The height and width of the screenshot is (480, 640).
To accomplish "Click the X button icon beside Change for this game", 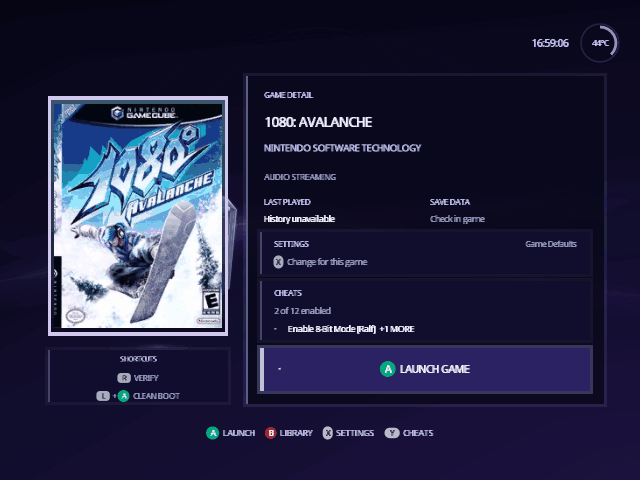I will tap(278, 262).
